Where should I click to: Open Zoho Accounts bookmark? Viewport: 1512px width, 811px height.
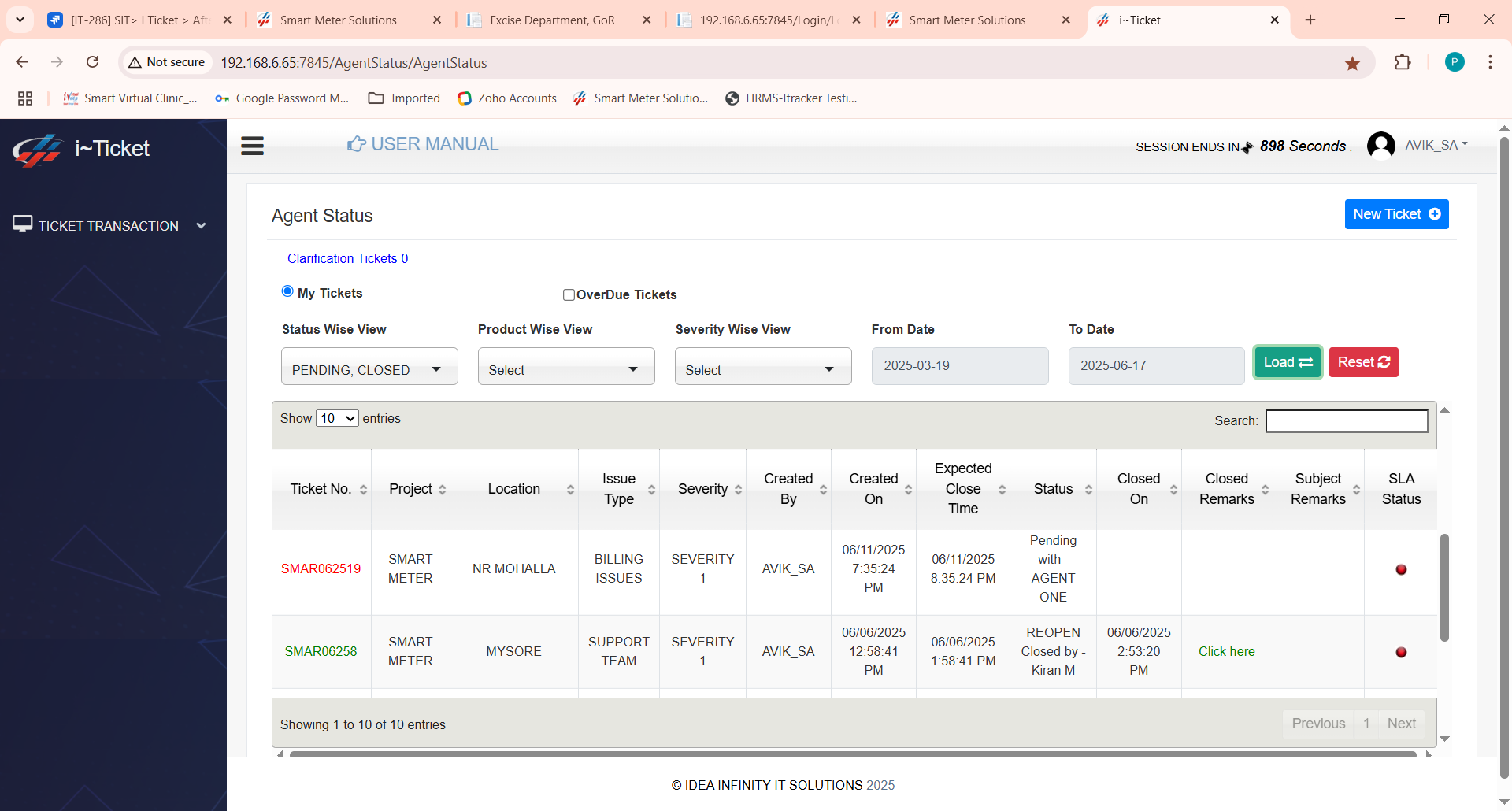click(507, 98)
